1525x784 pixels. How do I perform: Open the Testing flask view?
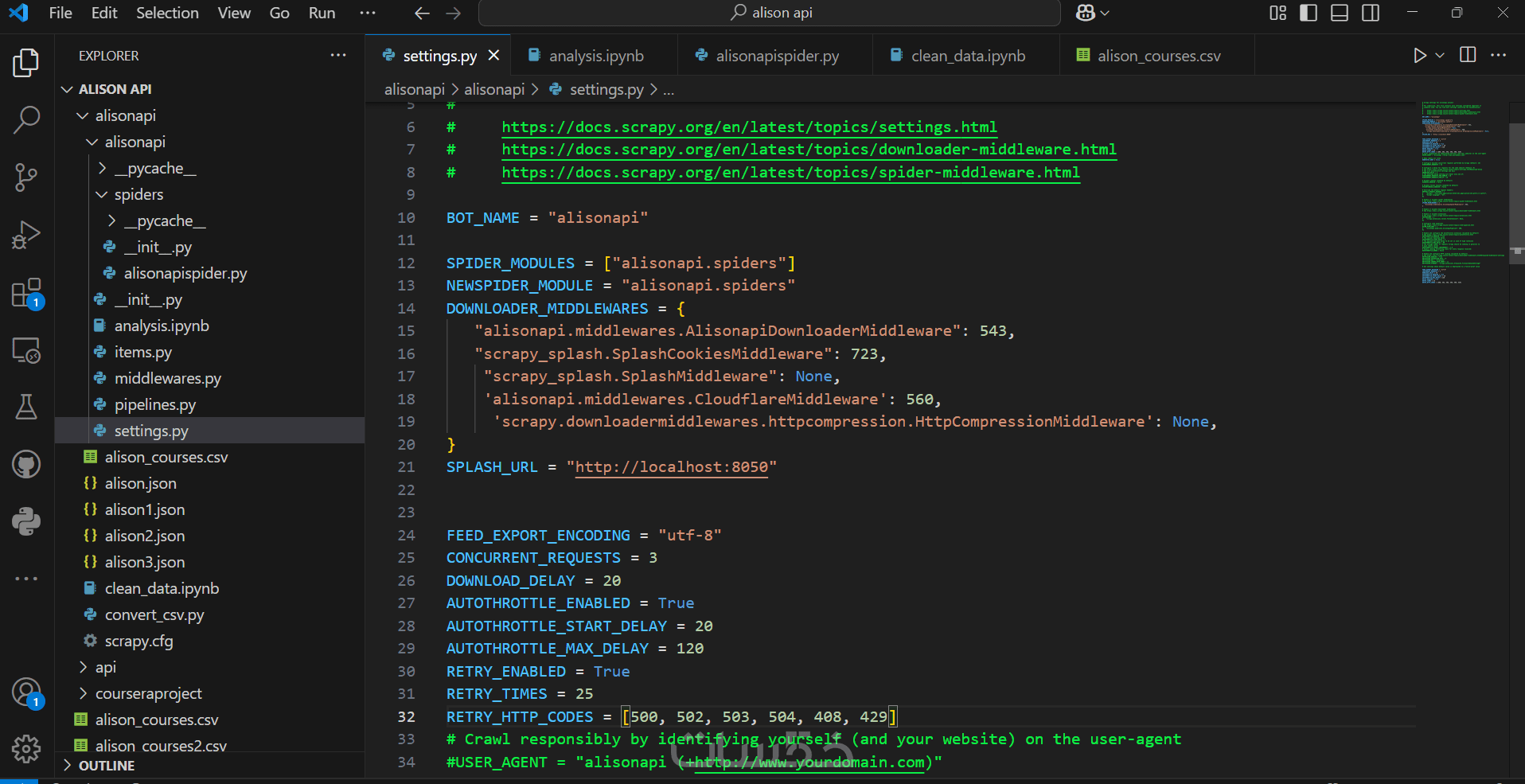click(x=26, y=407)
